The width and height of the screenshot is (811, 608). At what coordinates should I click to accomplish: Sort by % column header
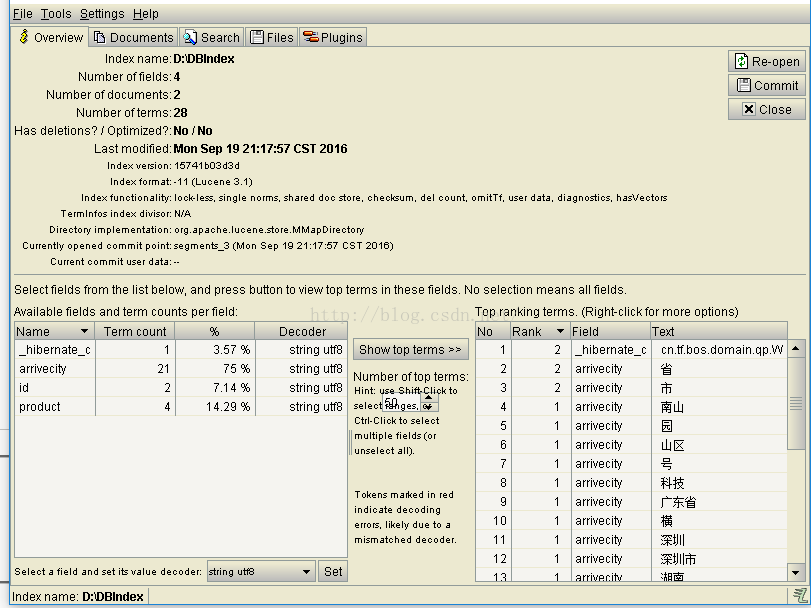[215, 331]
